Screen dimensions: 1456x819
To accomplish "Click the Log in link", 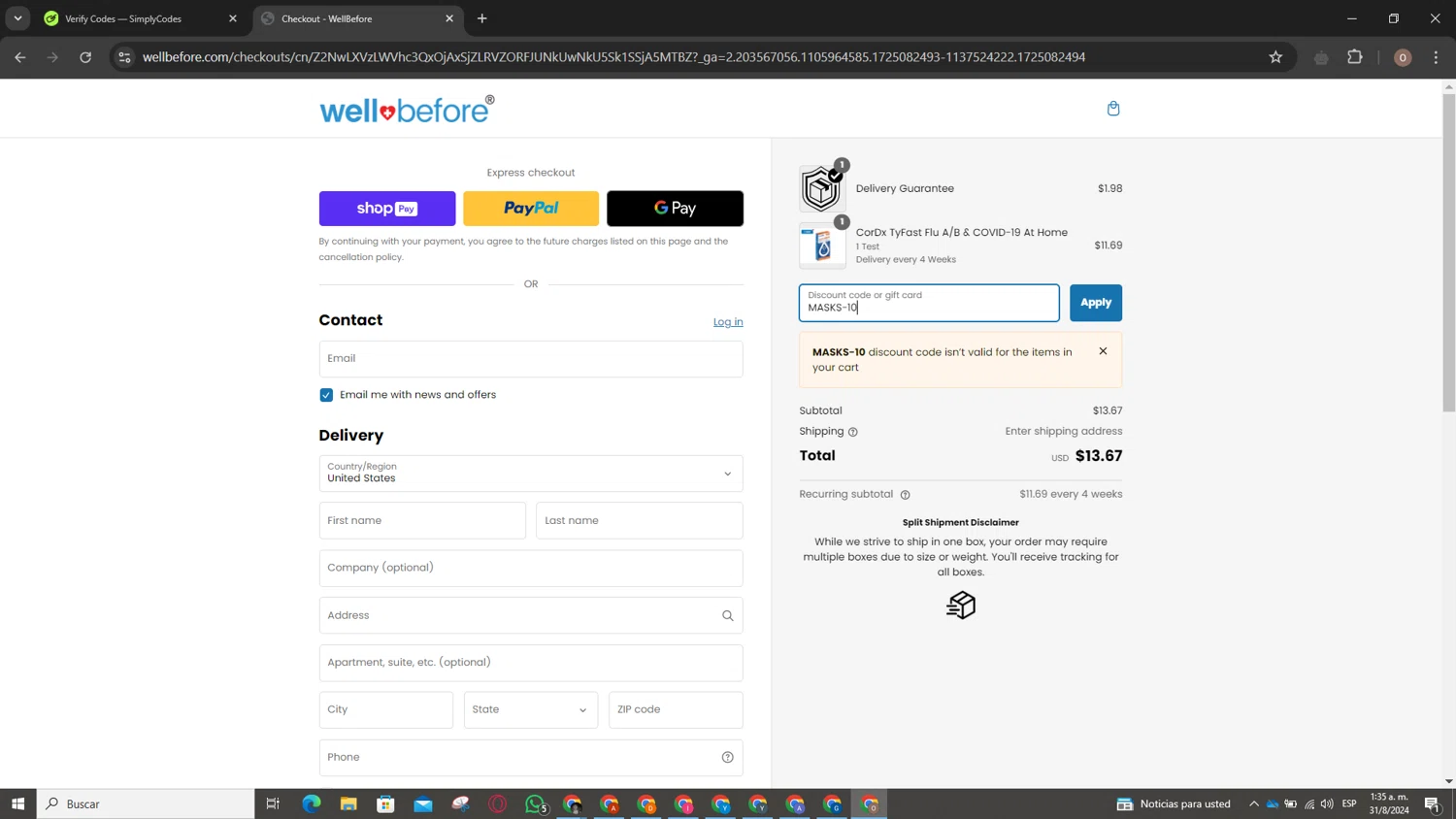I will [728, 322].
